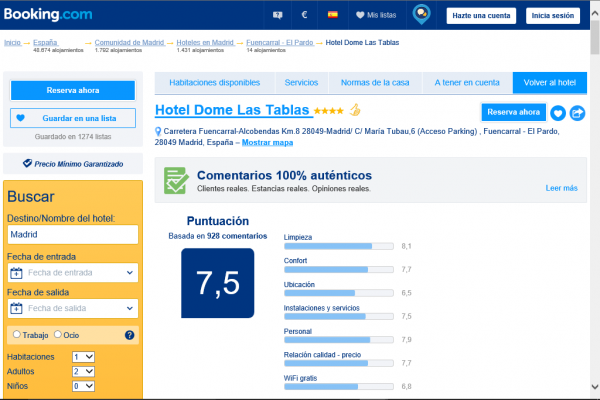The width and height of the screenshot is (600, 400).
Task: Click the 'Instalaciones y servicios' label
Action: point(321,308)
